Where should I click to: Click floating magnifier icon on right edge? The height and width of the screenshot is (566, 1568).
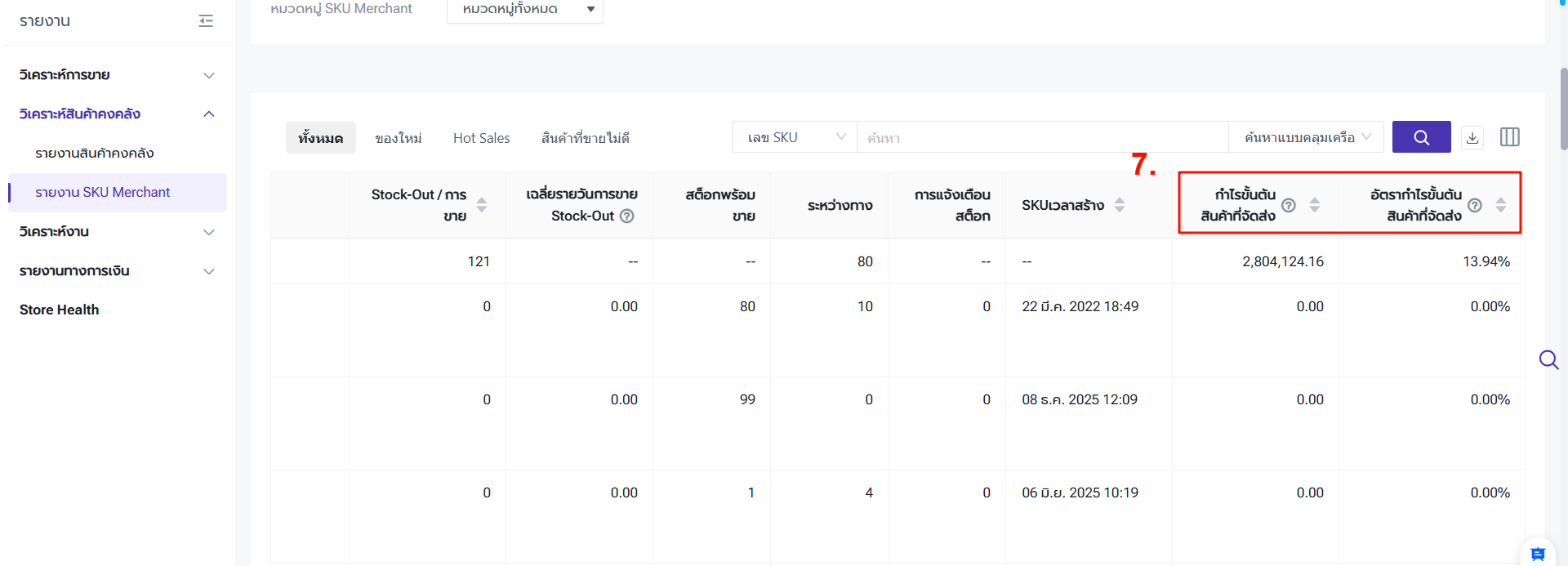[1548, 359]
